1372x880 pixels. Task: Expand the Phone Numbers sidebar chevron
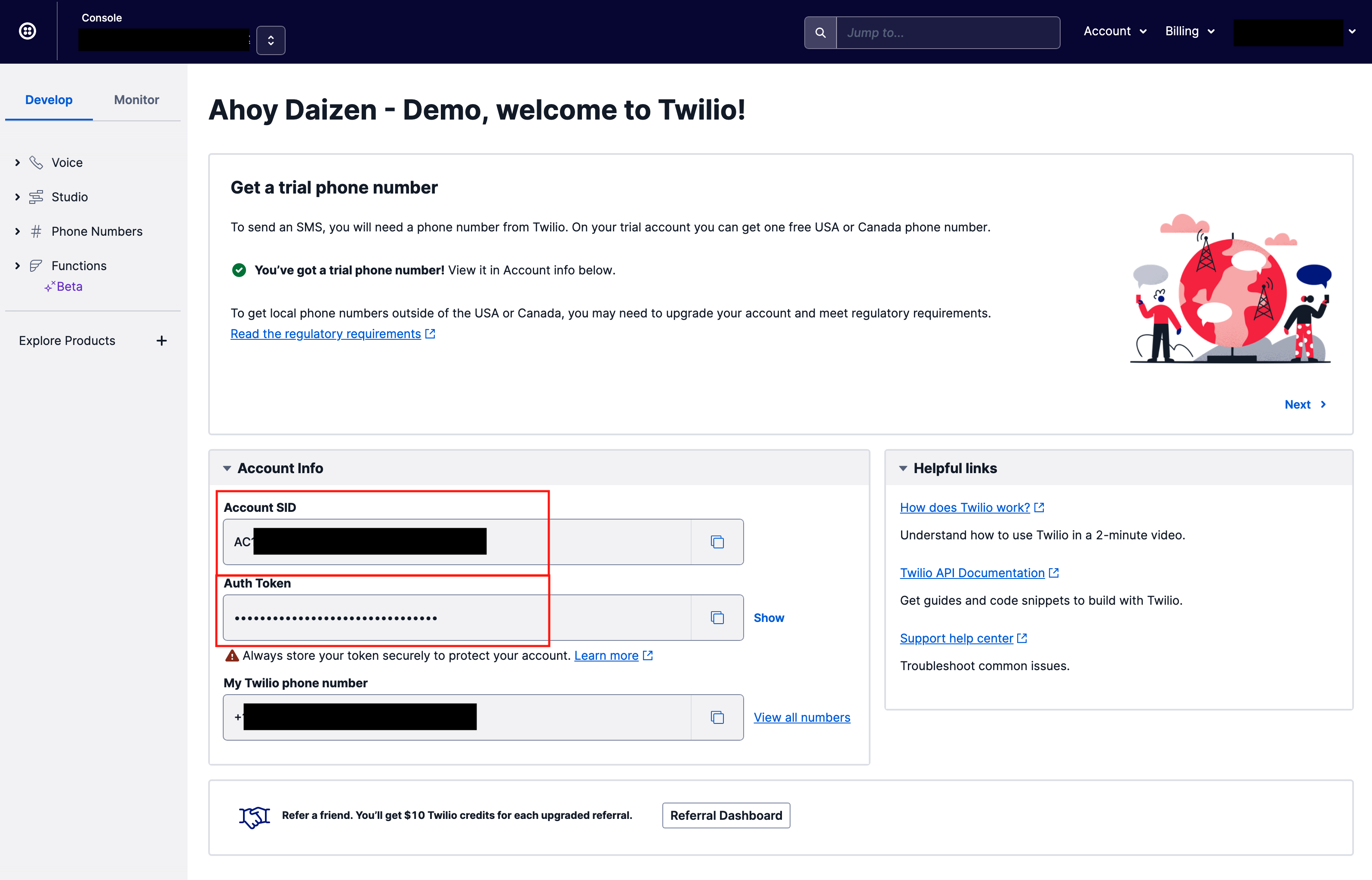pos(17,231)
